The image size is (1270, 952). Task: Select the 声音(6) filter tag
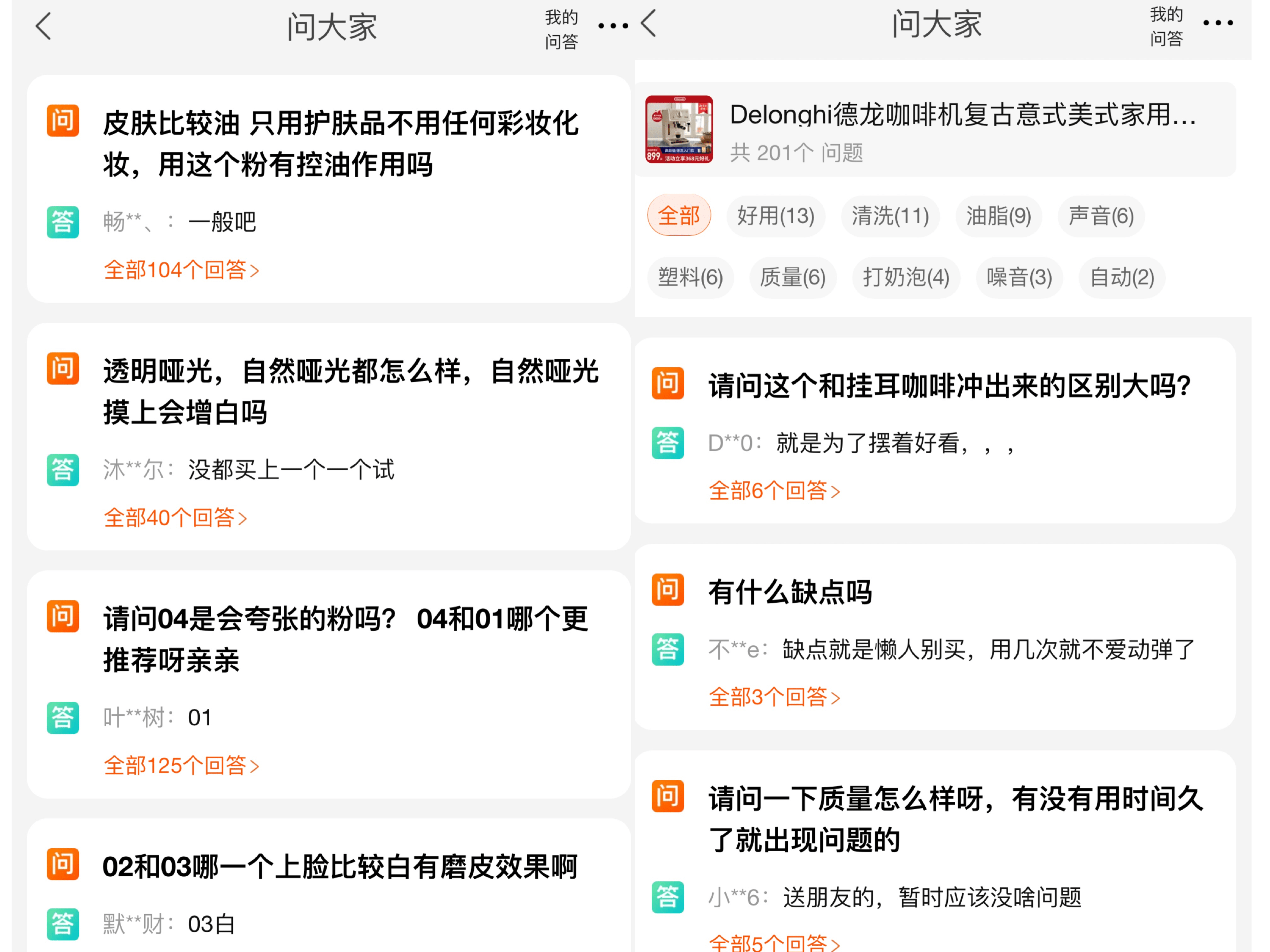(1101, 216)
